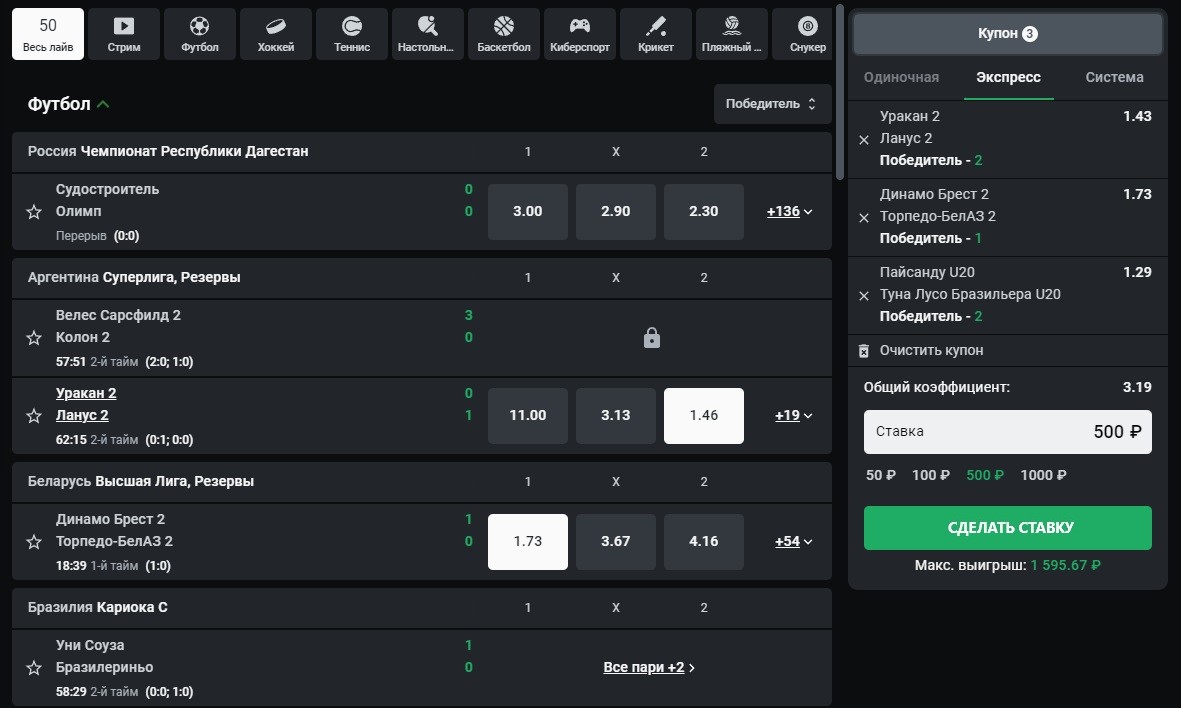Click Очистить купон text

[x=931, y=350]
